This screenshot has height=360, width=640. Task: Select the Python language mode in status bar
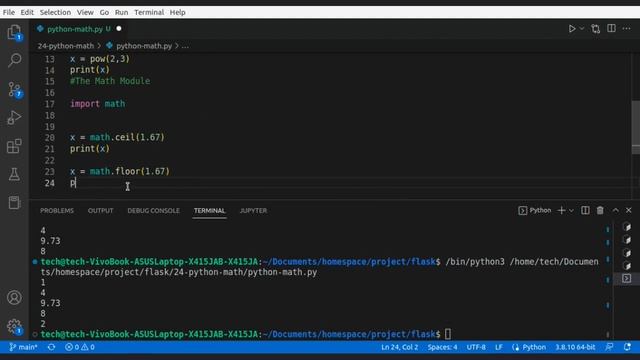click(x=534, y=347)
